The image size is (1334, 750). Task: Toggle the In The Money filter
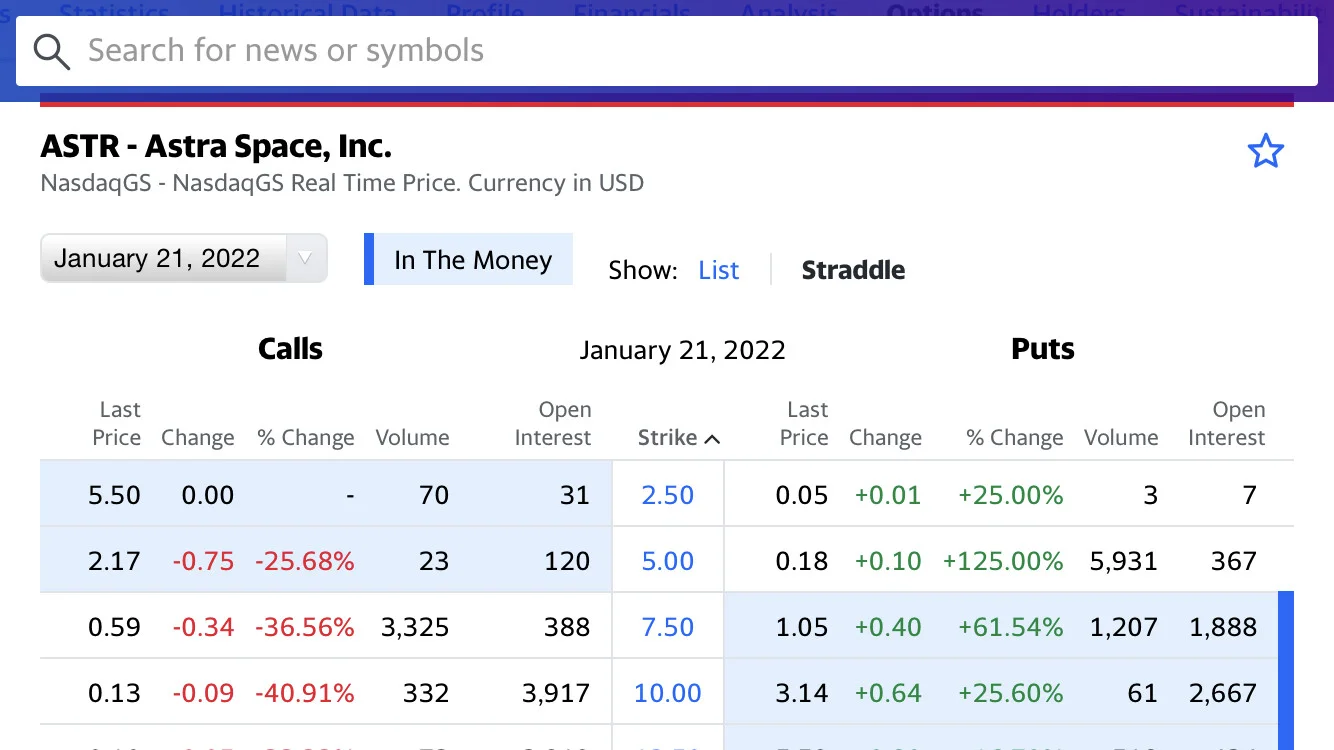pyautogui.click(x=469, y=260)
